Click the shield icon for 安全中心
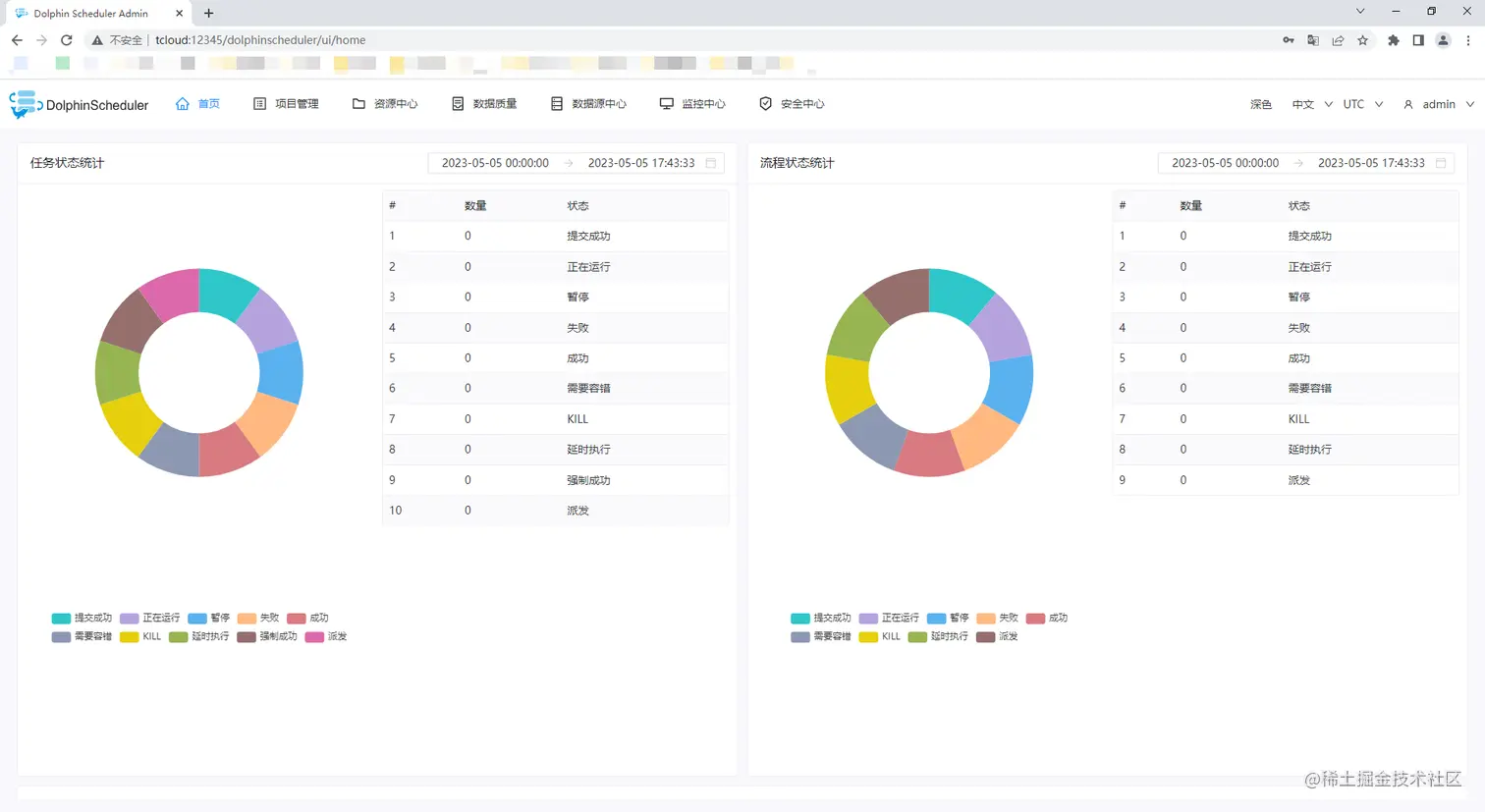Screen dimensions: 1485x812 click(765, 104)
